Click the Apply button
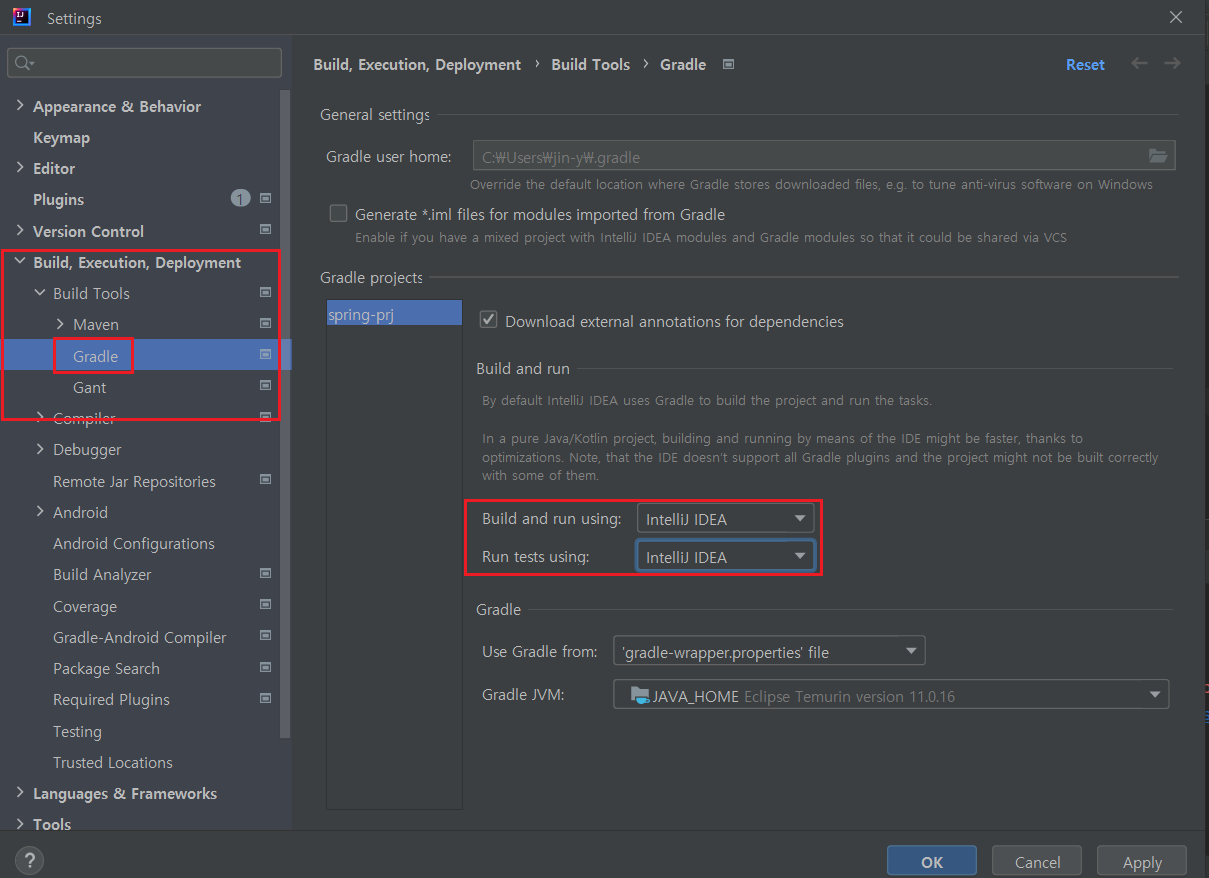 [x=1142, y=862]
